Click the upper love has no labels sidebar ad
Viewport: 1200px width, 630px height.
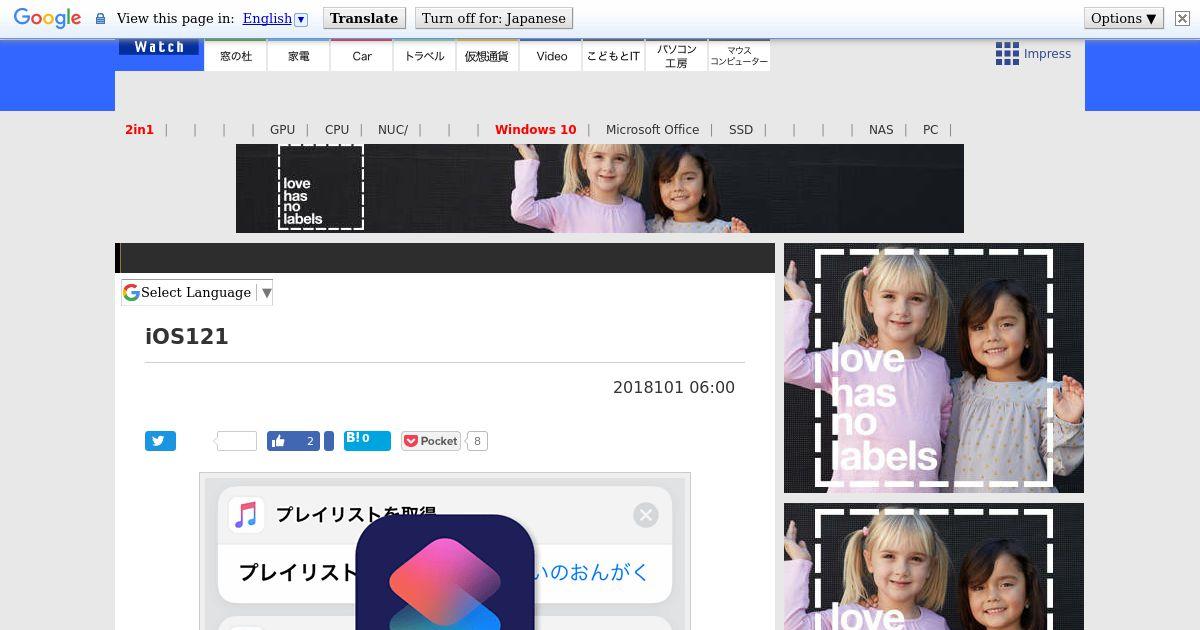tap(934, 368)
